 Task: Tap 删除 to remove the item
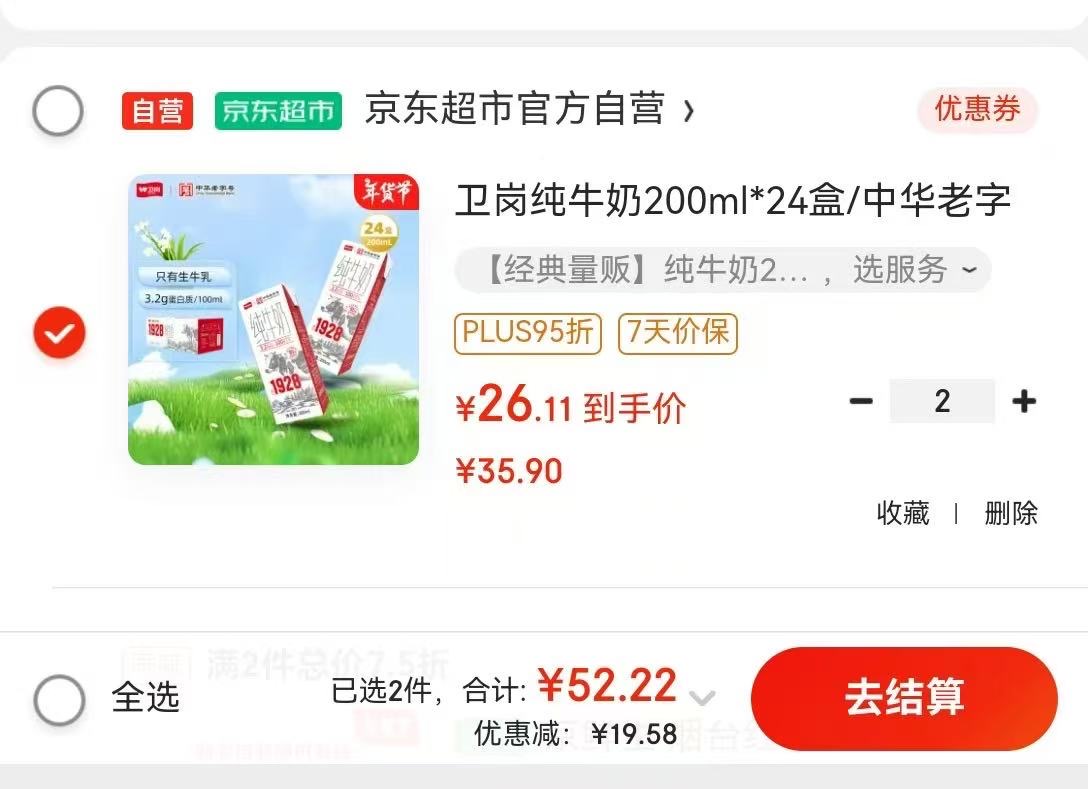1011,514
